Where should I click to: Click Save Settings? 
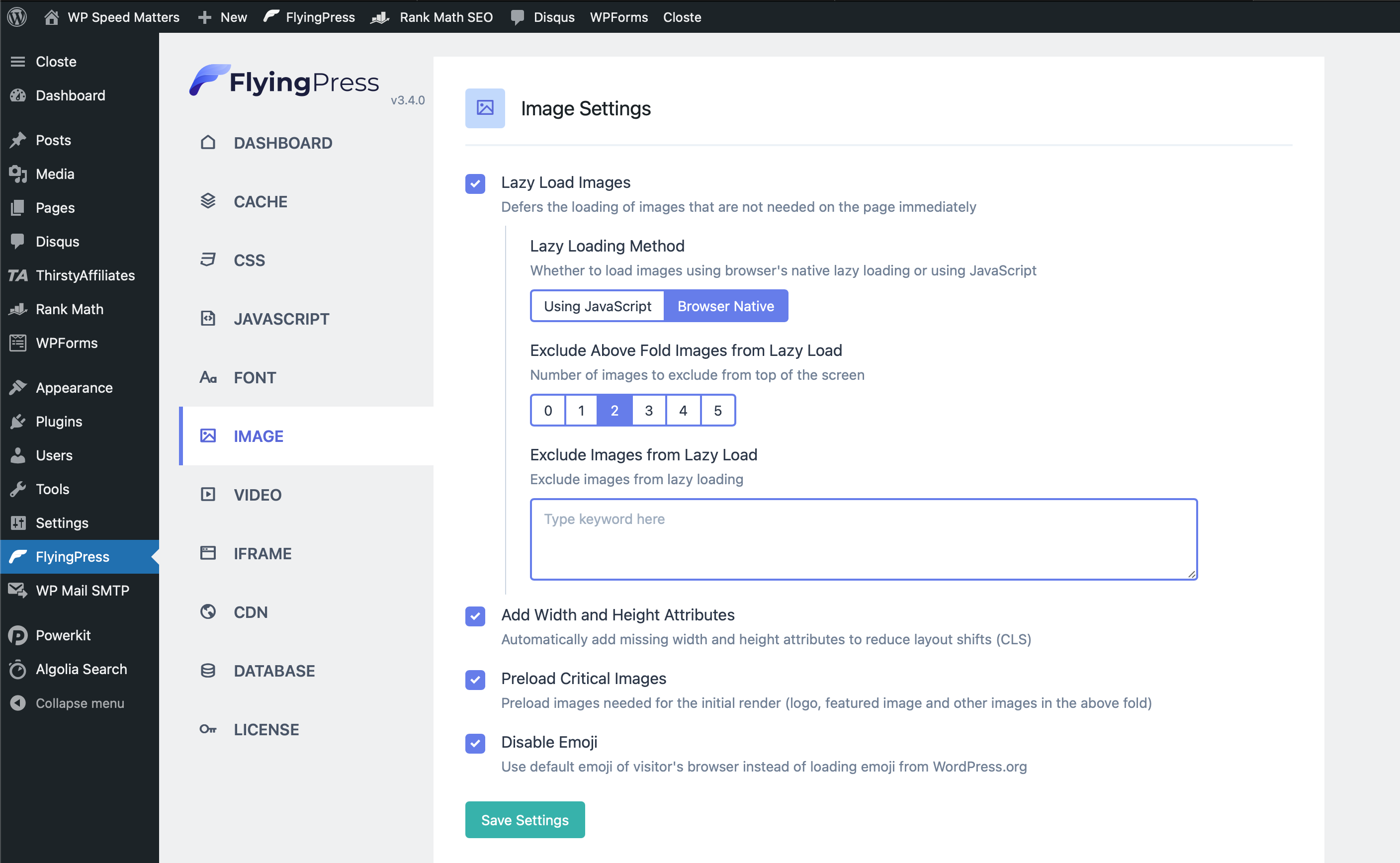[524, 820]
